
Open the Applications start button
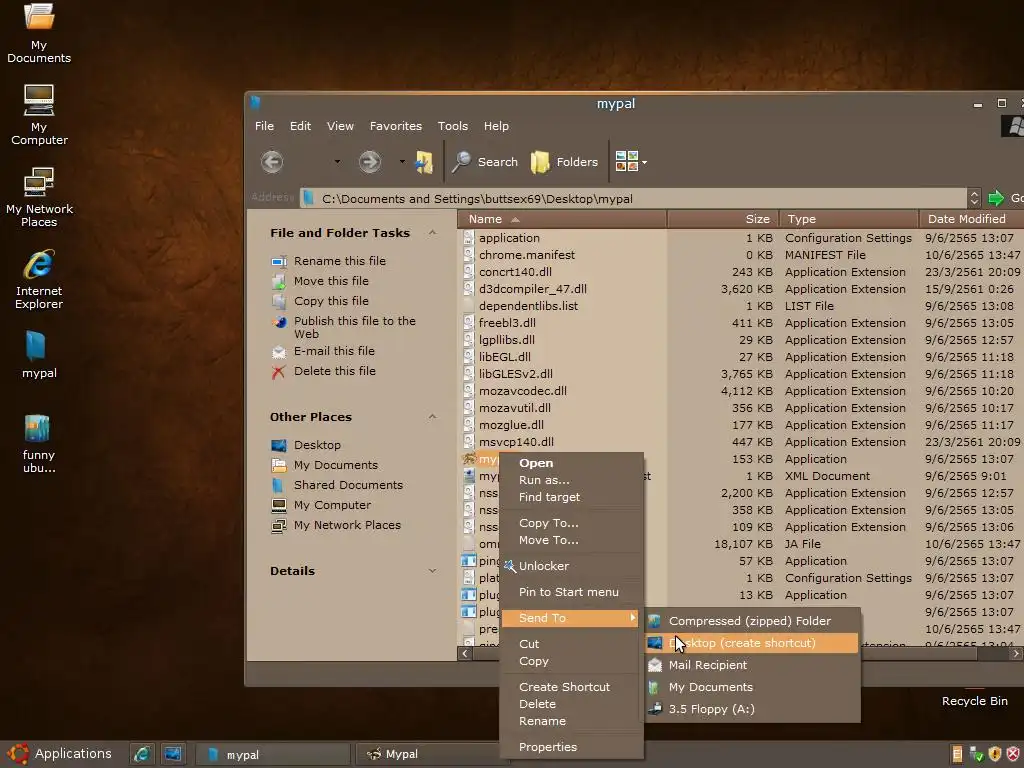[x=59, y=754]
